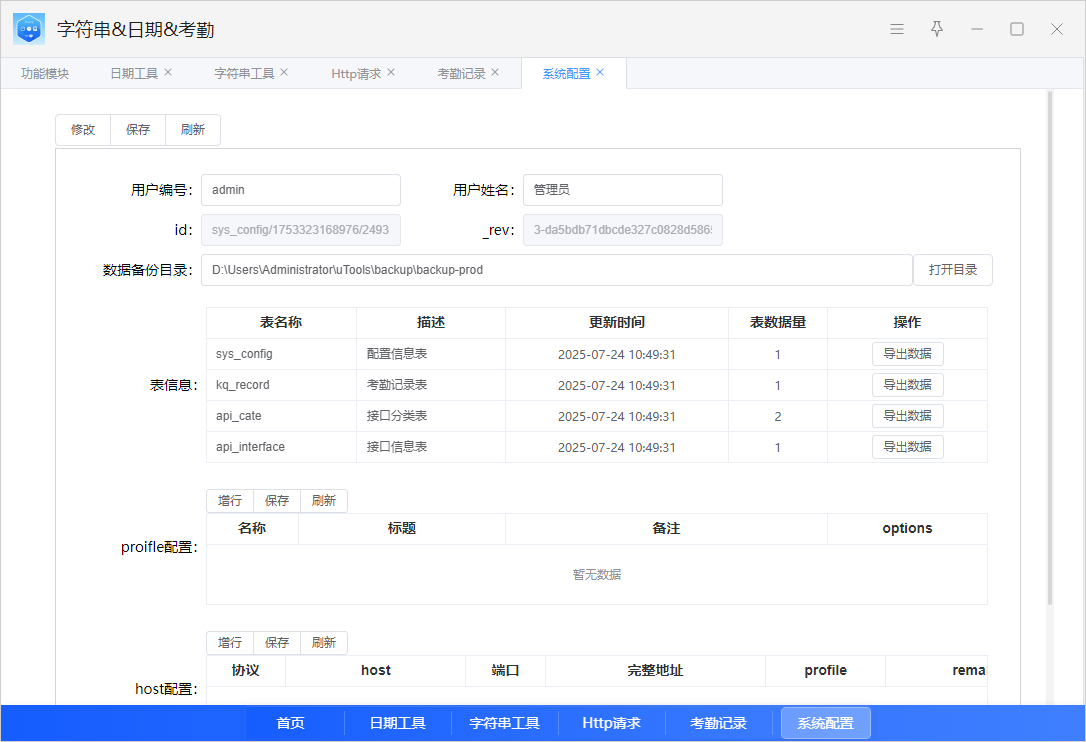Click 增行 in proifle配置 section
The height and width of the screenshot is (742, 1086).
click(230, 501)
